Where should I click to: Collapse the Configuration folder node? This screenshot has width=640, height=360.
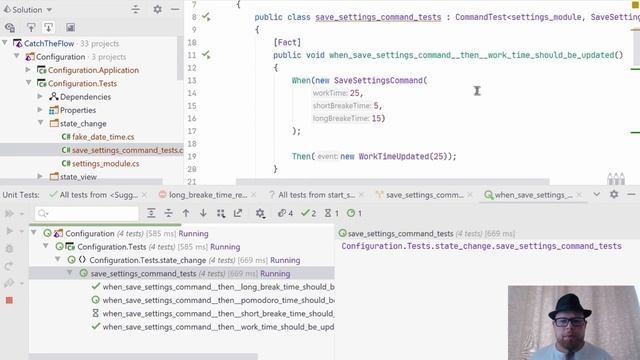tap(17, 56)
